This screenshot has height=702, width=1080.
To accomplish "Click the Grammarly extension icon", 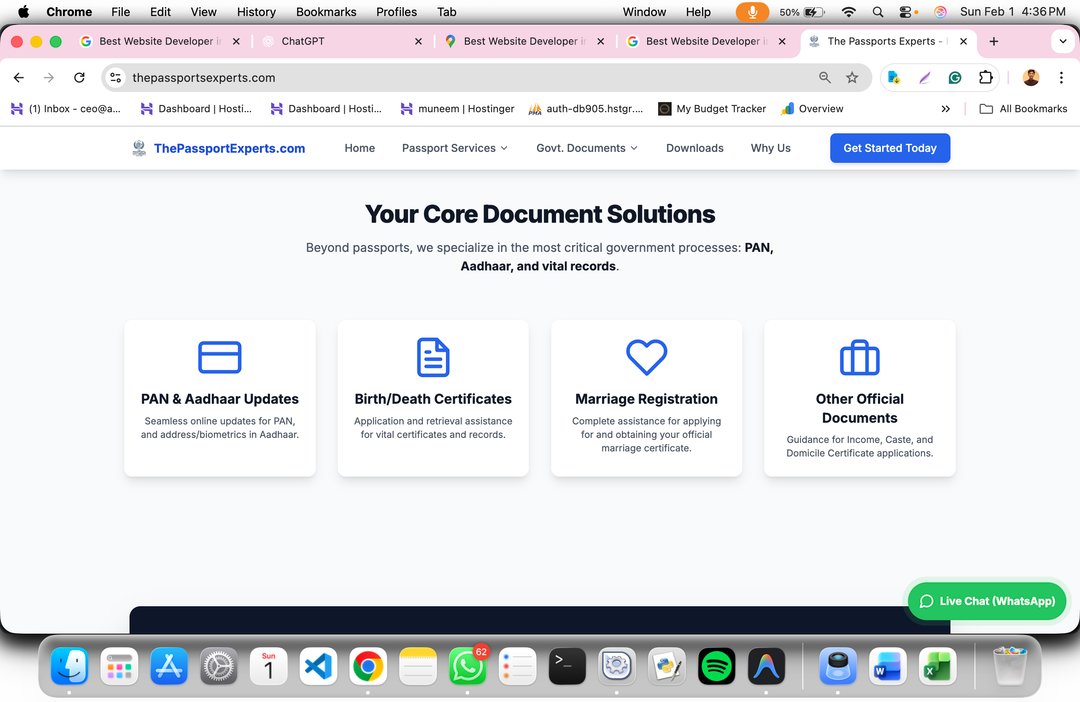I will [955, 78].
